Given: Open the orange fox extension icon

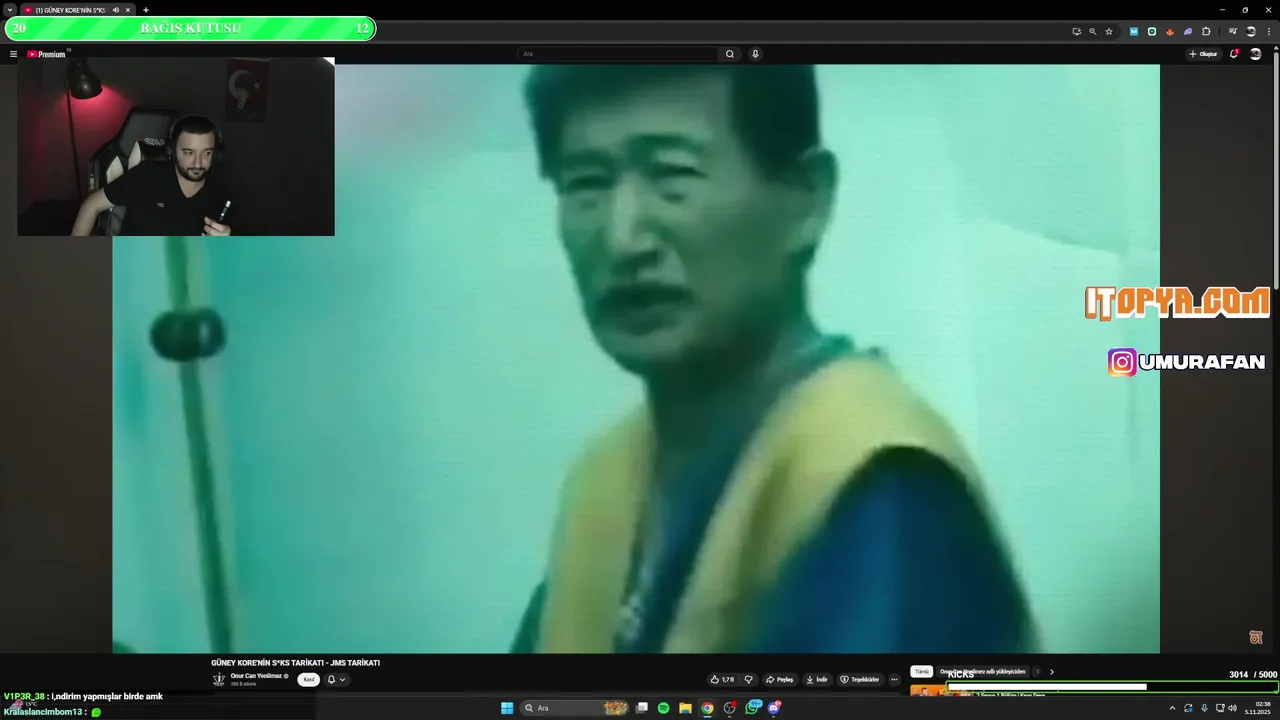Looking at the screenshot, I should pyautogui.click(x=1170, y=31).
